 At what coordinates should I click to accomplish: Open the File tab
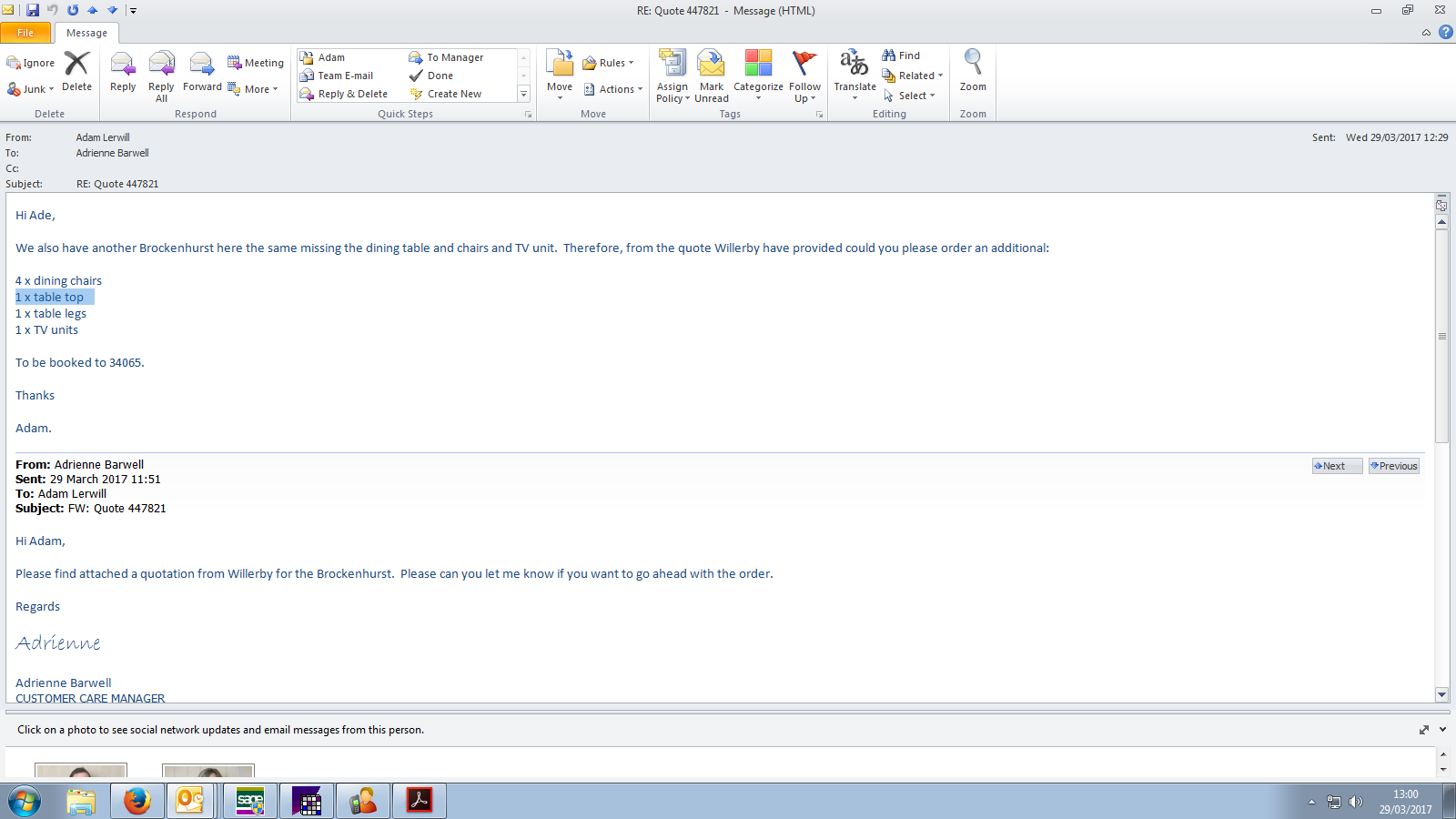pyautogui.click(x=25, y=33)
